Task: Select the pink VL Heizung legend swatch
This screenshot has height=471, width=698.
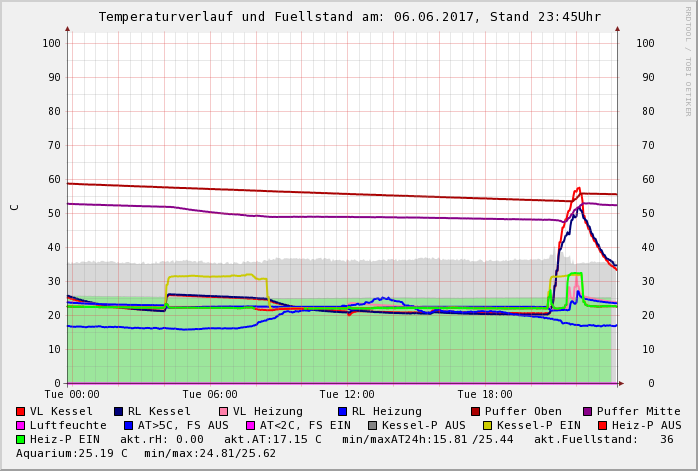Action: [x=223, y=412]
